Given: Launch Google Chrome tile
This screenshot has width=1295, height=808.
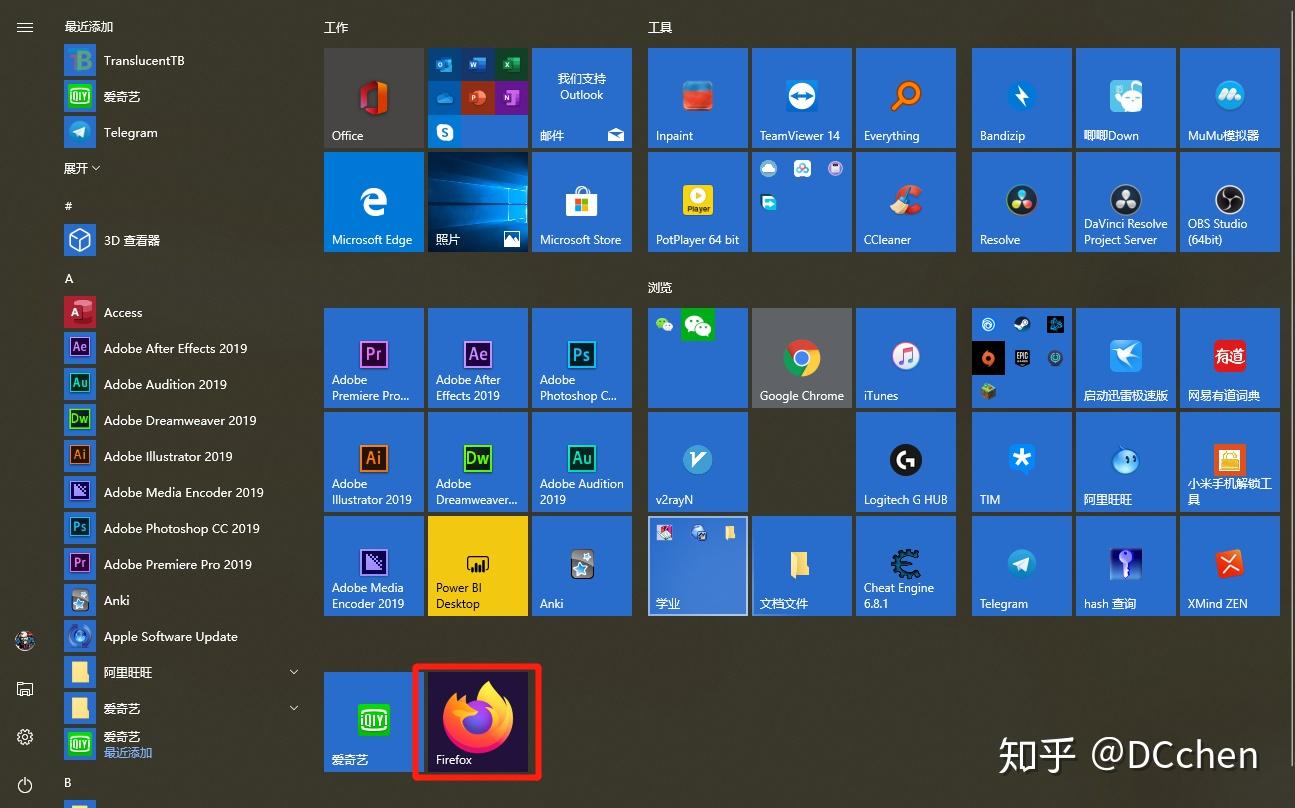Looking at the screenshot, I should pos(802,358).
